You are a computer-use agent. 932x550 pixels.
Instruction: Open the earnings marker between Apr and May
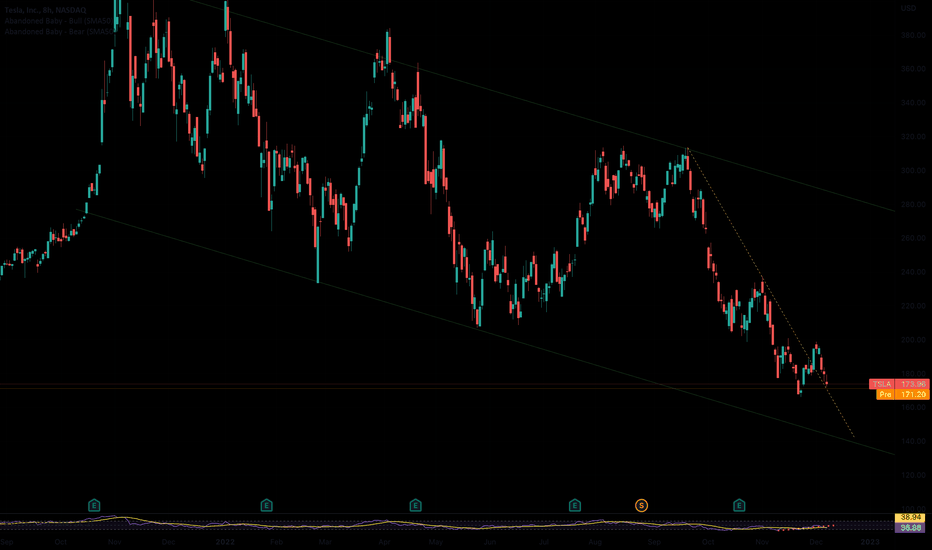[415, 505]
